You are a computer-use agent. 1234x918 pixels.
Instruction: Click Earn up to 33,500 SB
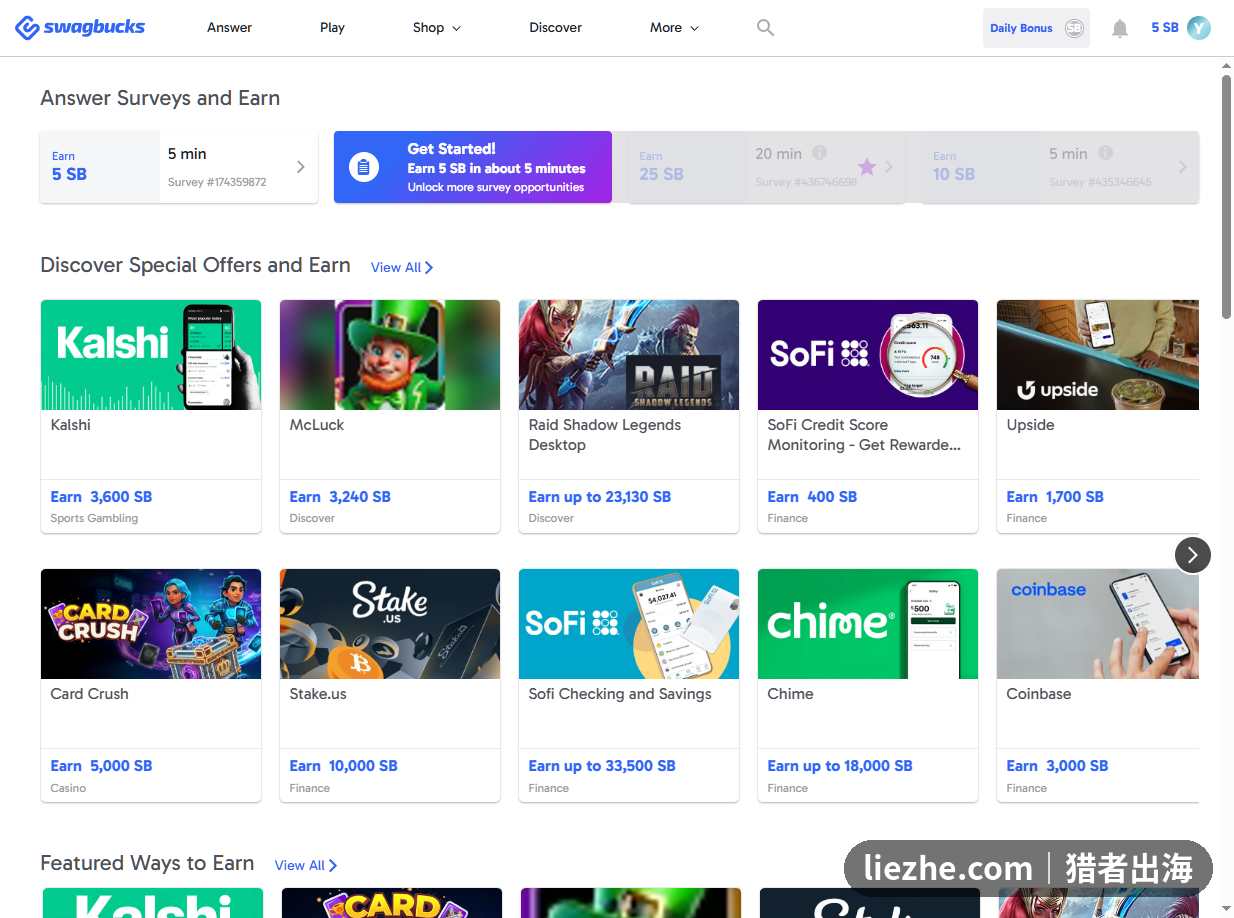602,766
